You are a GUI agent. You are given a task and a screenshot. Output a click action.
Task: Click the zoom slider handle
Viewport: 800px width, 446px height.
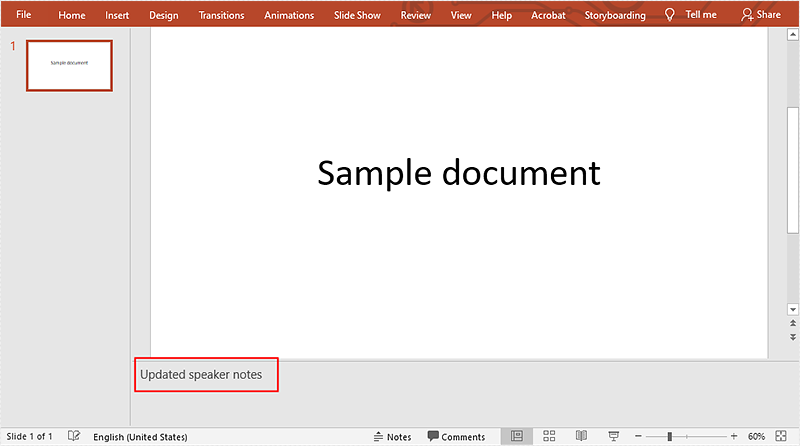669,436
